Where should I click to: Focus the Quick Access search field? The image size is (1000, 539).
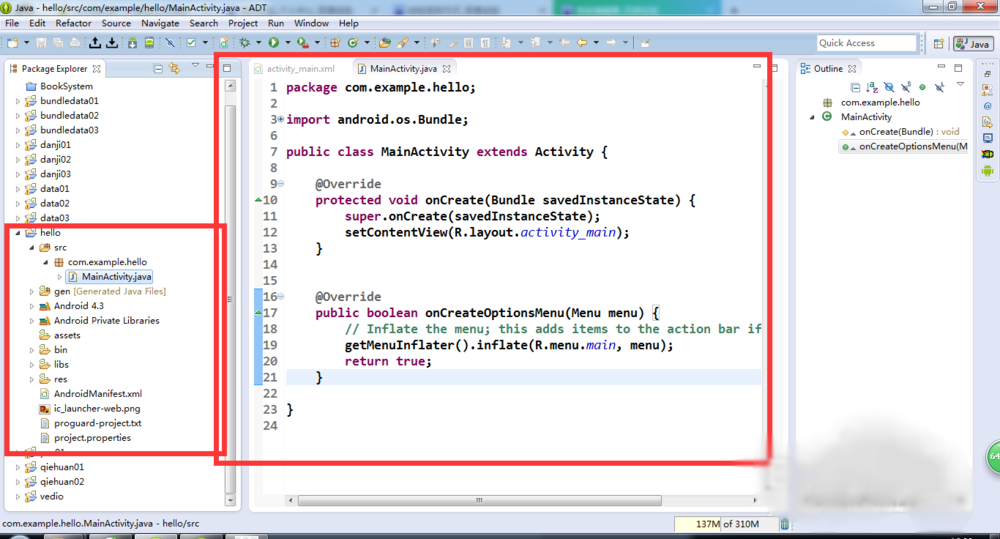(866, 43)
